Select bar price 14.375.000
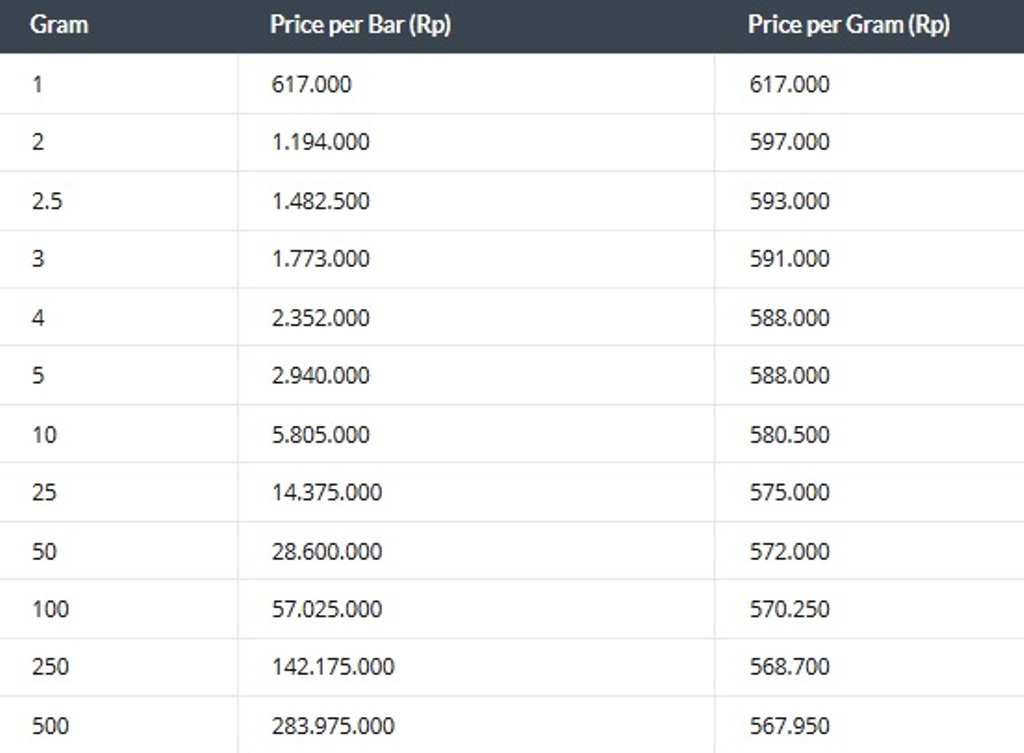This screenshot has height=753, width=1024. [326, 493]
